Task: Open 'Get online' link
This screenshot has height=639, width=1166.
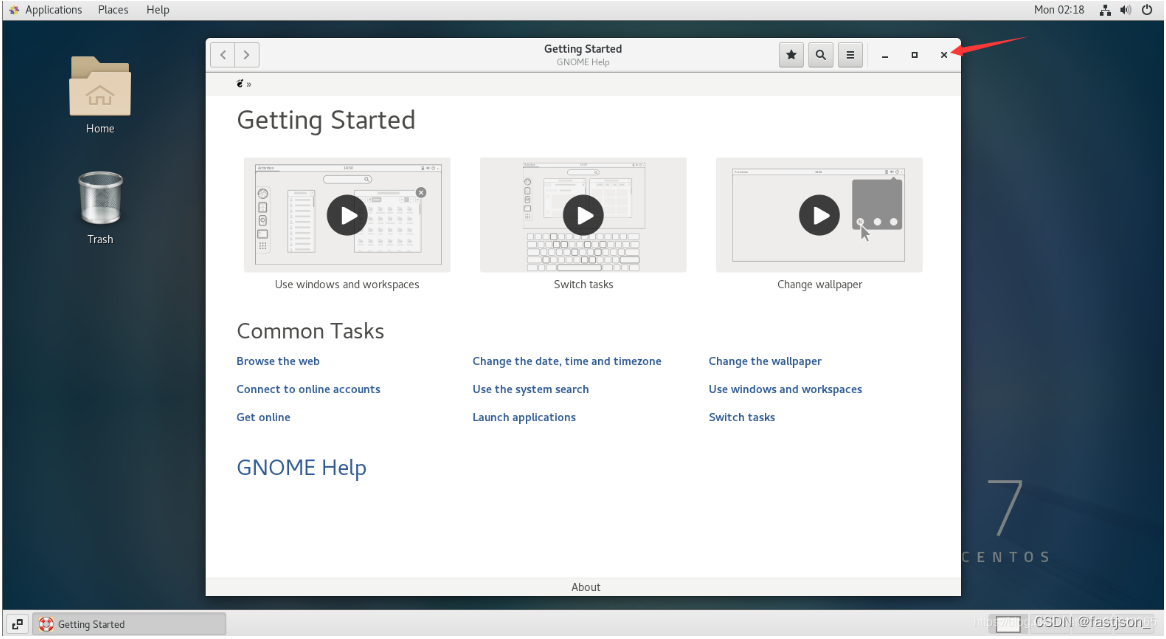Action: [x=263, y=417]
